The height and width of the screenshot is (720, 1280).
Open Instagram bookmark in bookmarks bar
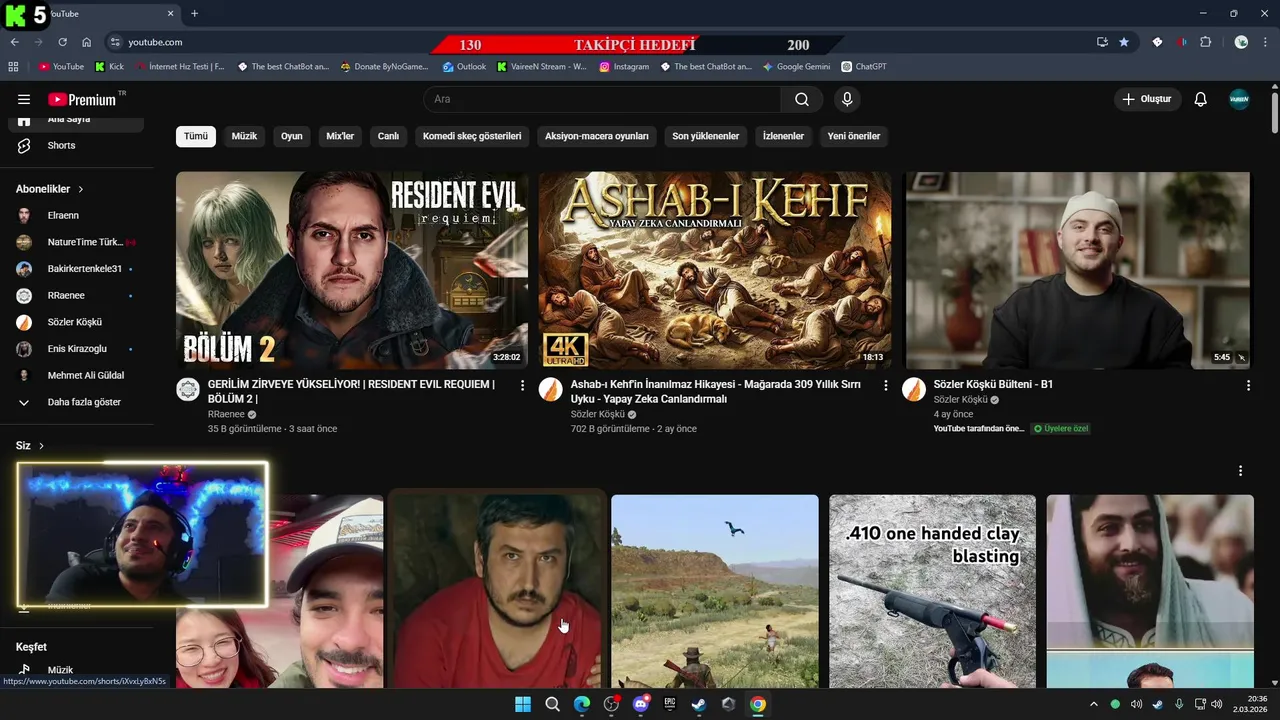point(624,67)
